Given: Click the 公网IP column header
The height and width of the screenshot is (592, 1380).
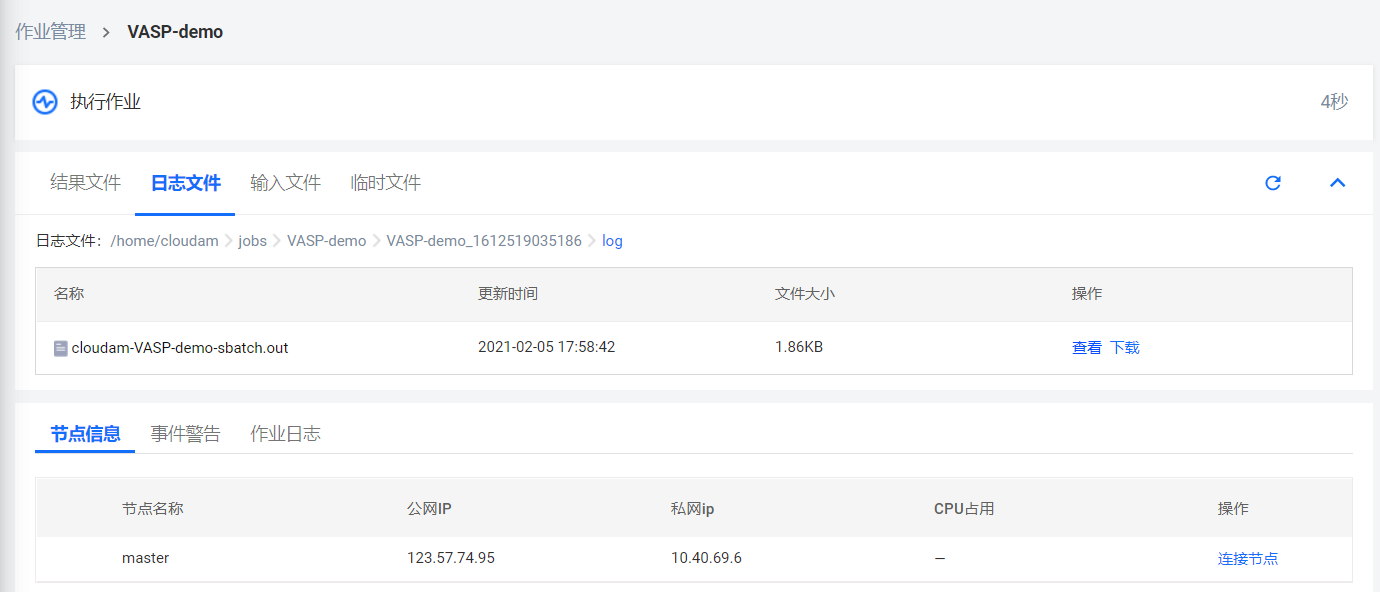Looking at the screenshot, I should click(x=430, y=508).
